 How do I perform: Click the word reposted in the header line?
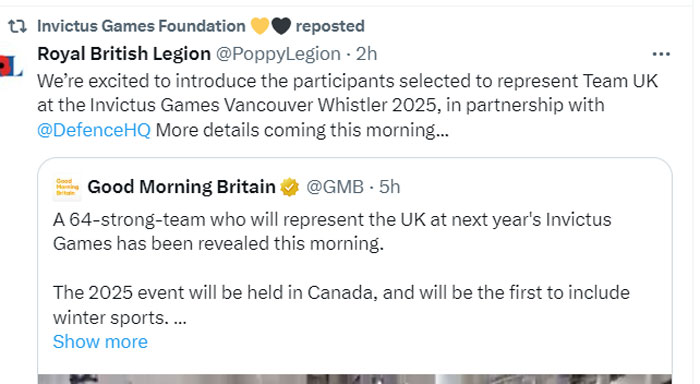(x=330, y=26)
